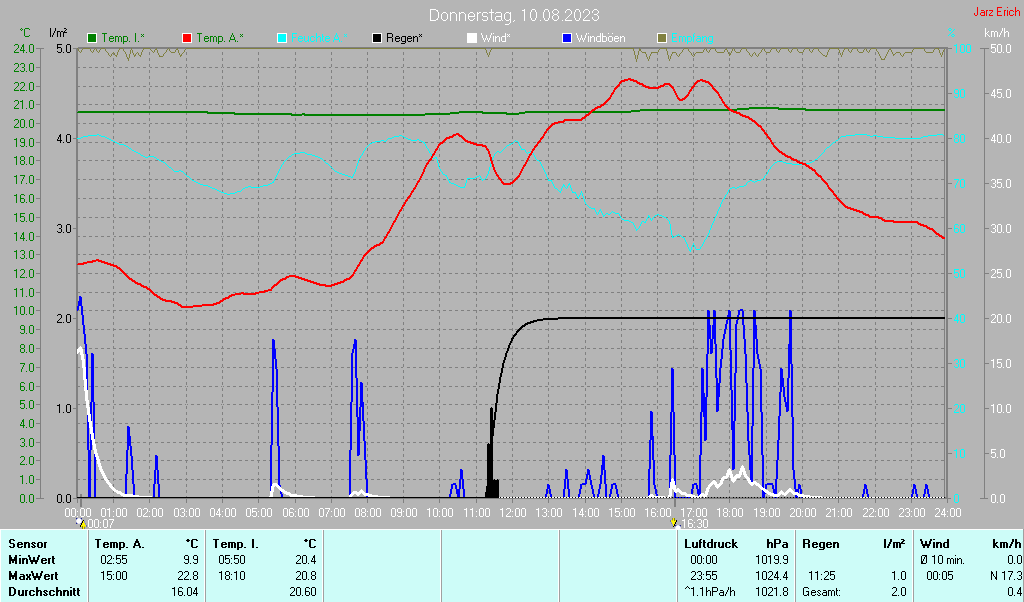Click the rain amount '1.0' at 11:25
The width and height of the screenshot is (1024, 602).
click(x=899, y=577)
